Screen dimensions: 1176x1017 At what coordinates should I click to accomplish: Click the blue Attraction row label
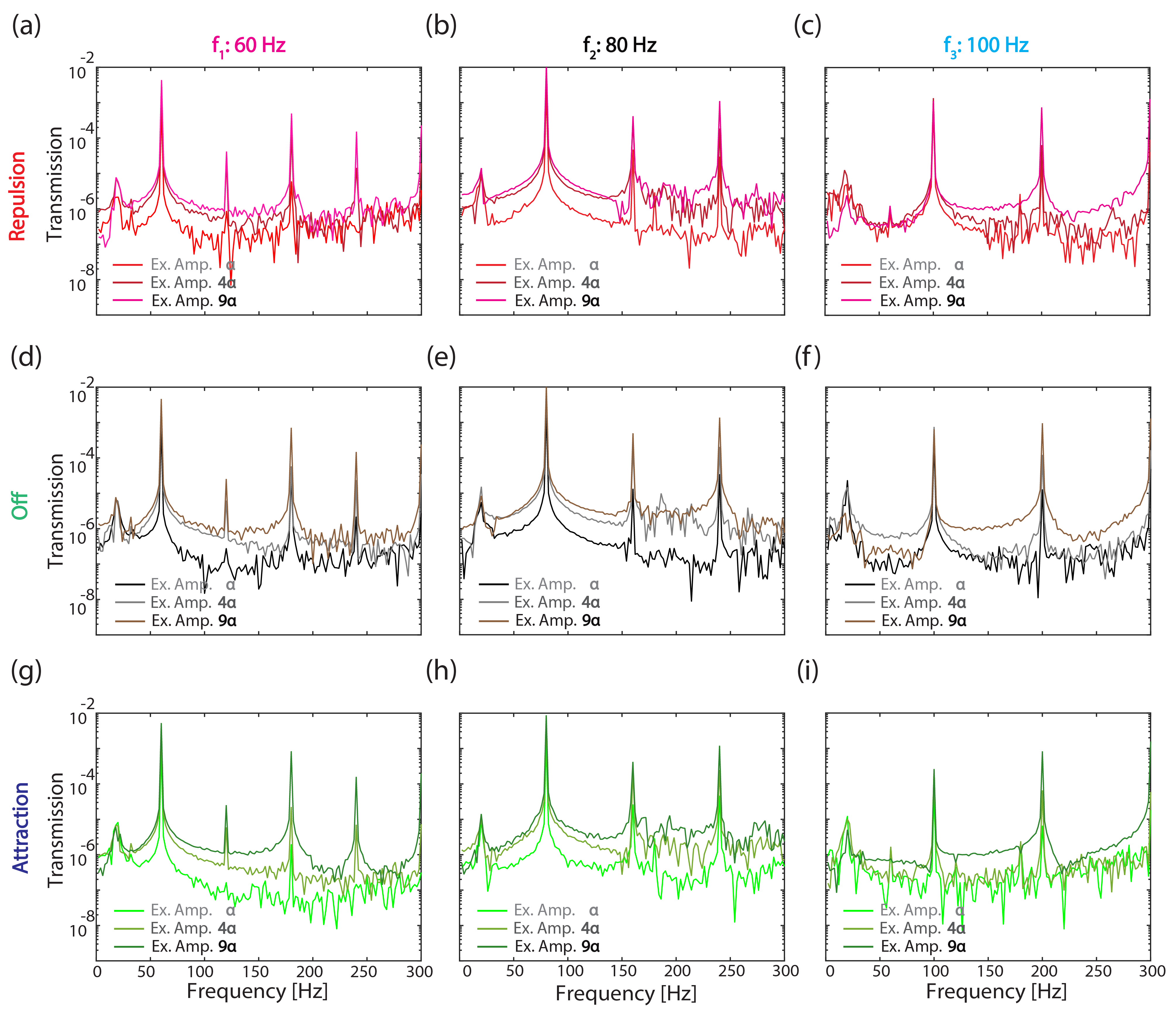[20, 827]
